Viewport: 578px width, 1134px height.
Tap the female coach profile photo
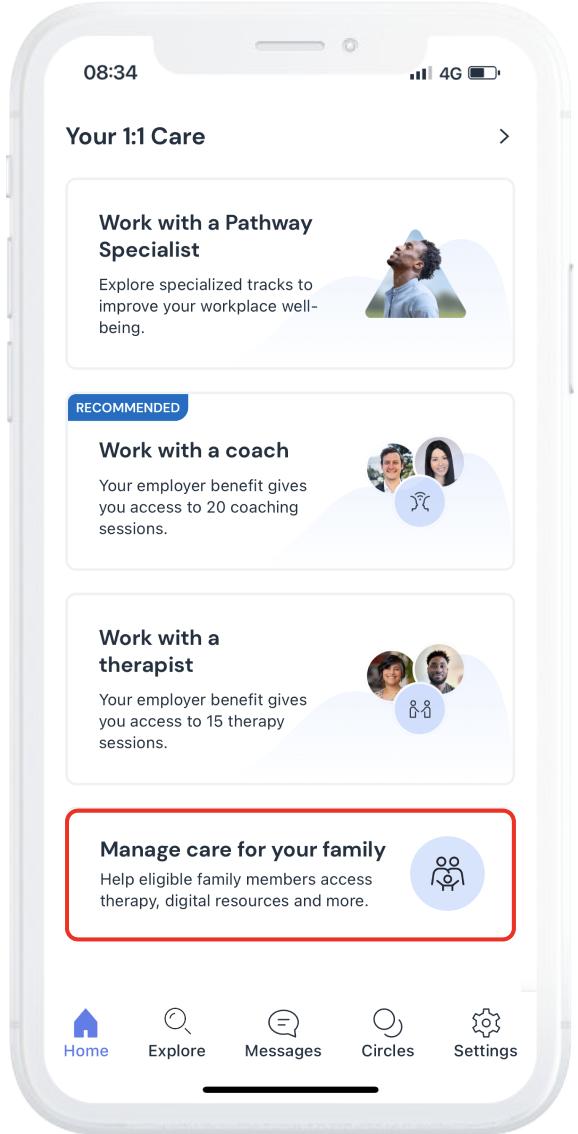pos(439,461)
